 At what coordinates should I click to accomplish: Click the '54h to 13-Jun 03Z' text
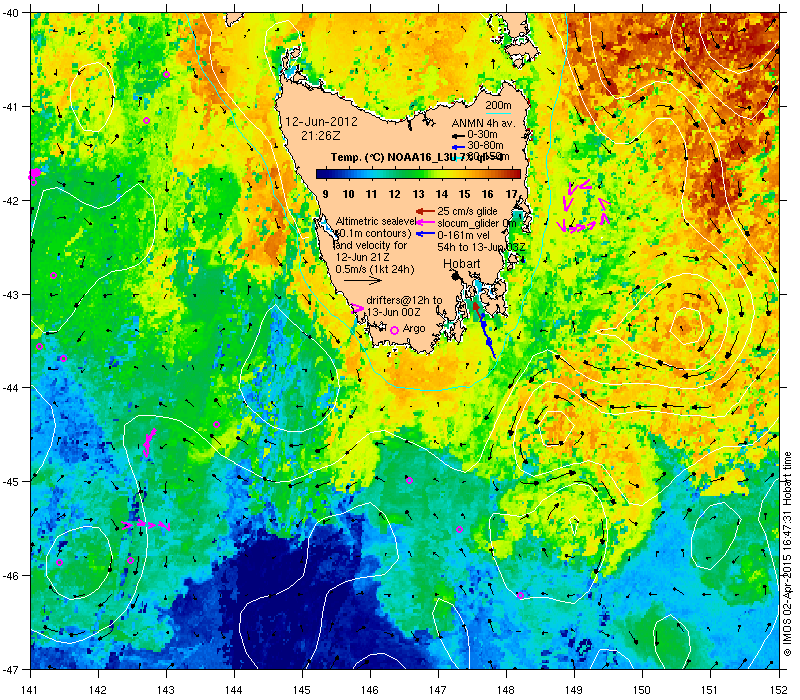(481, 247)
